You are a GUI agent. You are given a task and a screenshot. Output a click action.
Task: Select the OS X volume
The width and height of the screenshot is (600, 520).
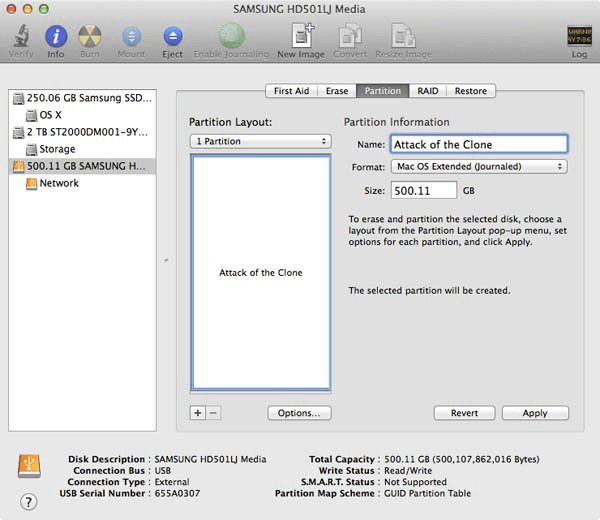(x=82, y=115)
